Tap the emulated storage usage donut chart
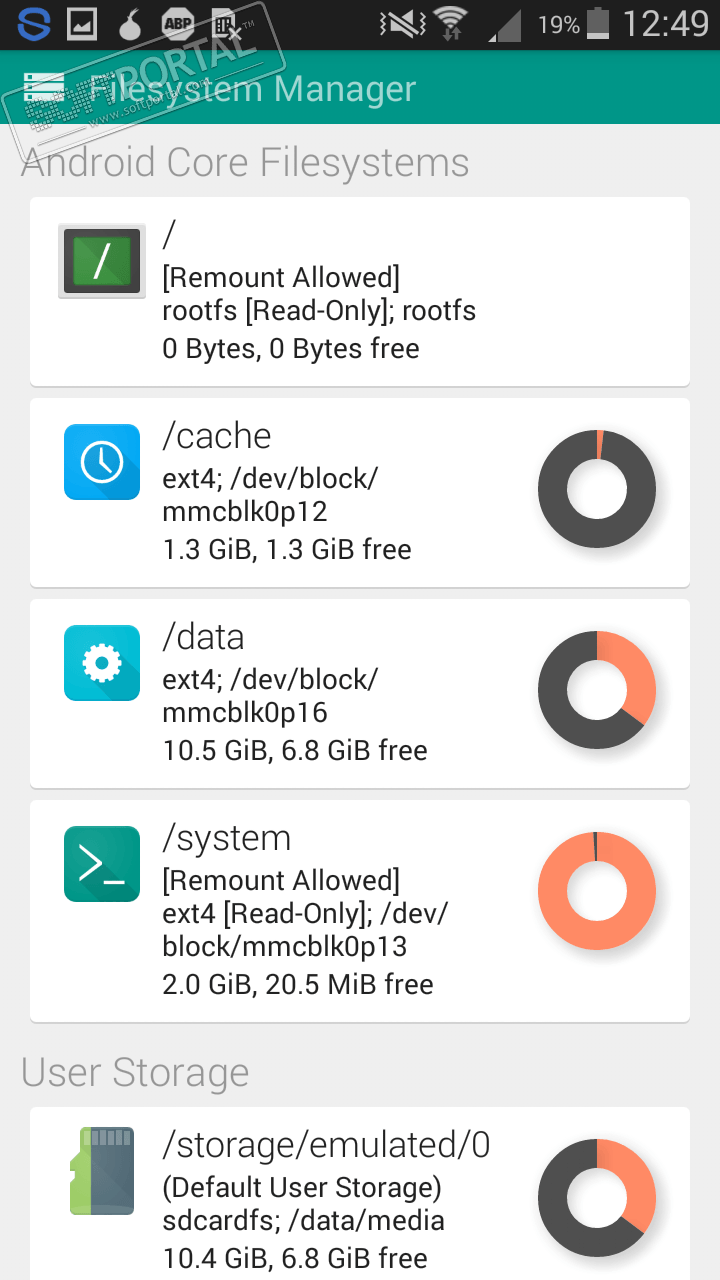 [596, 1198]
